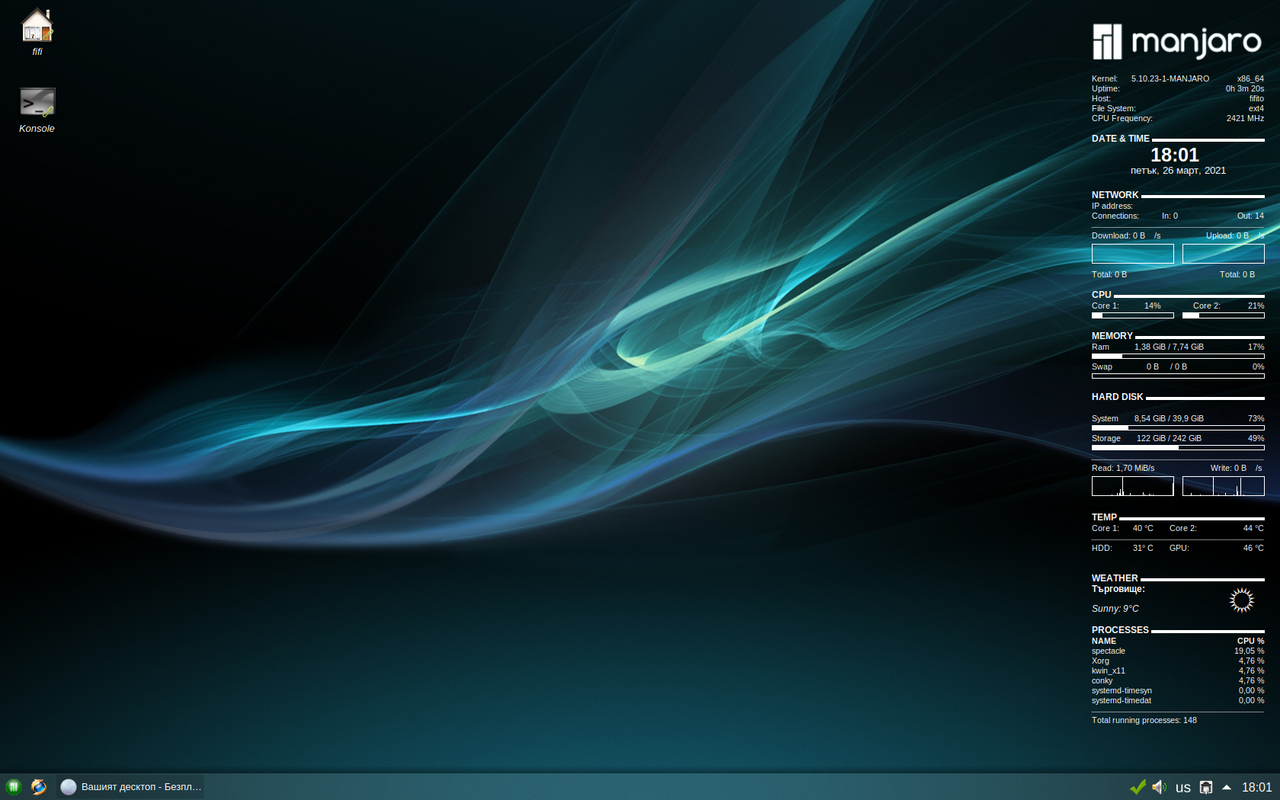This screenshot has width=1280, height=800.
Task: Click the Storage '122 GiB / 242 GiB' text
Action: [x=1169, y=438]
